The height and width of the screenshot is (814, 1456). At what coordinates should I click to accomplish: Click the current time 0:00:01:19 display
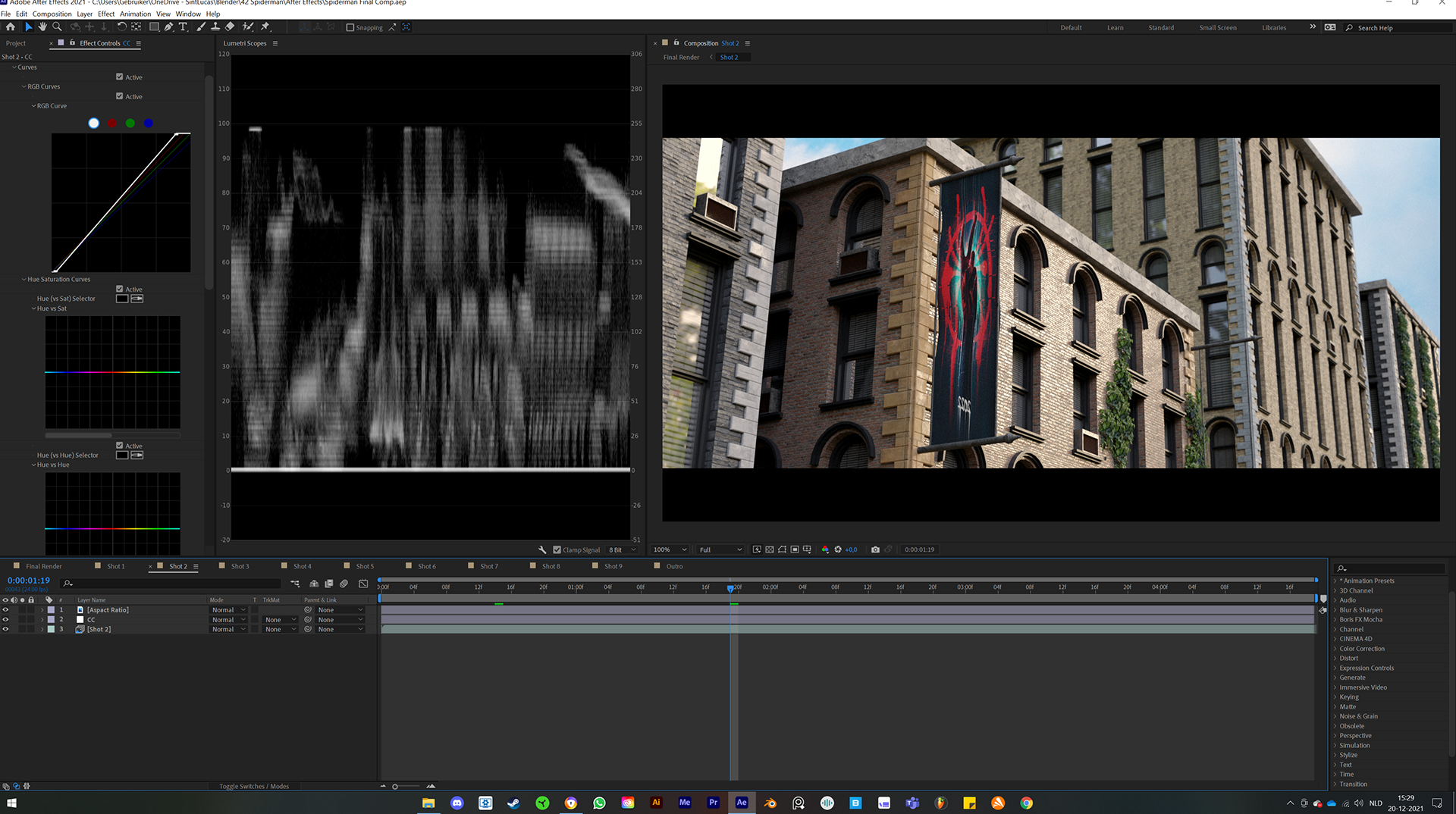click(29, 581)
